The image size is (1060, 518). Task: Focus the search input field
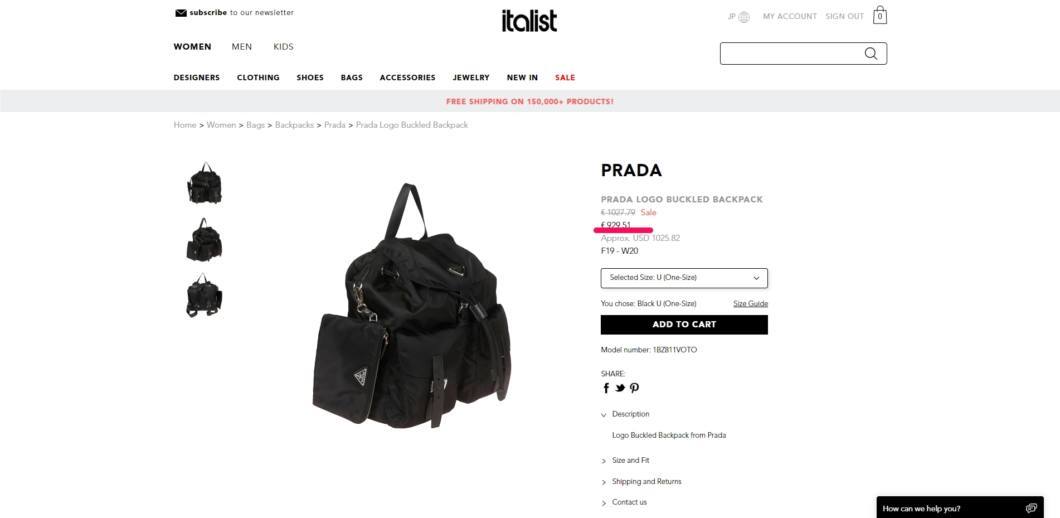click(791, 53)
